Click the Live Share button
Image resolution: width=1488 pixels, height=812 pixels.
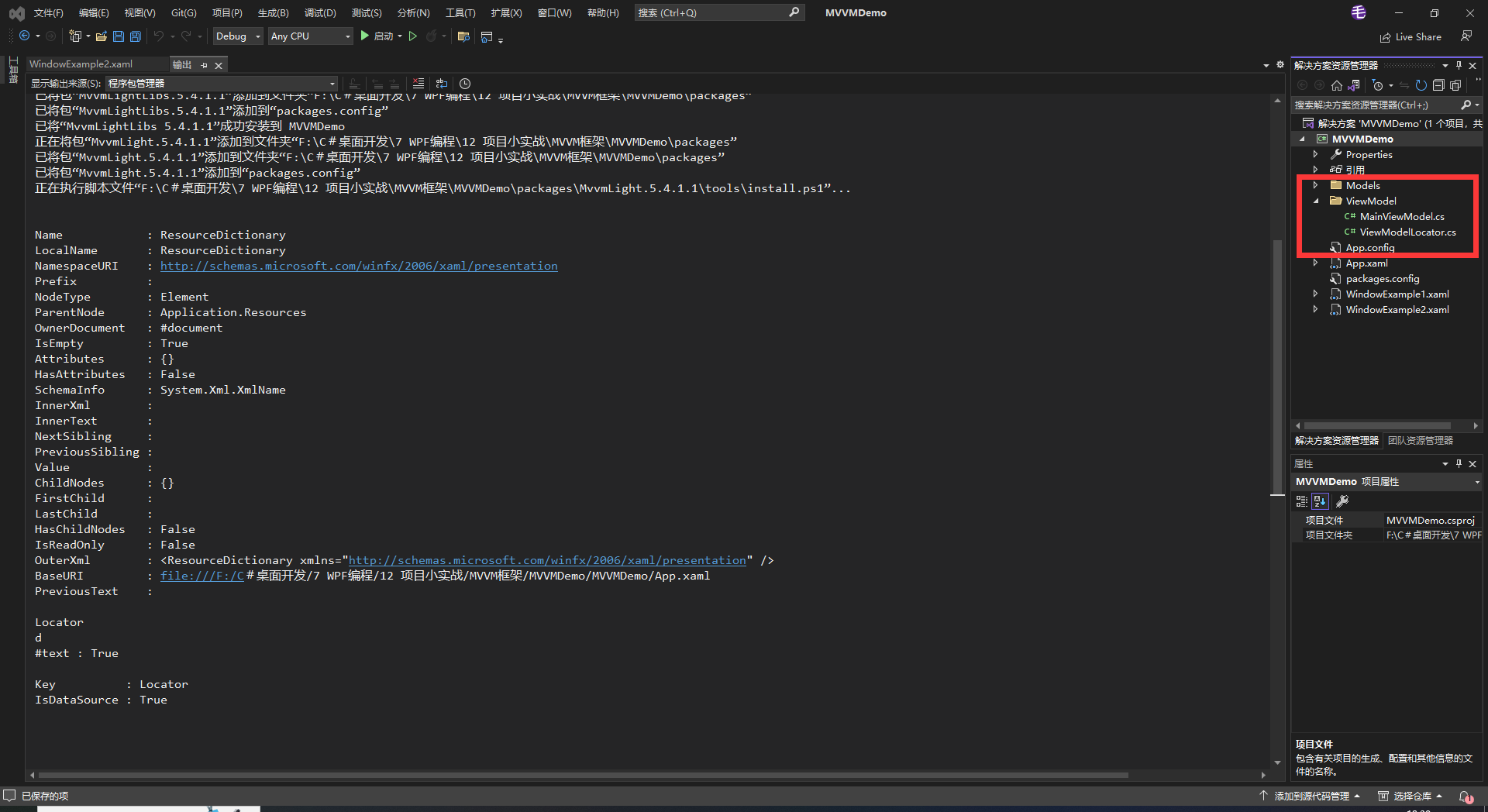point(1410,37)
